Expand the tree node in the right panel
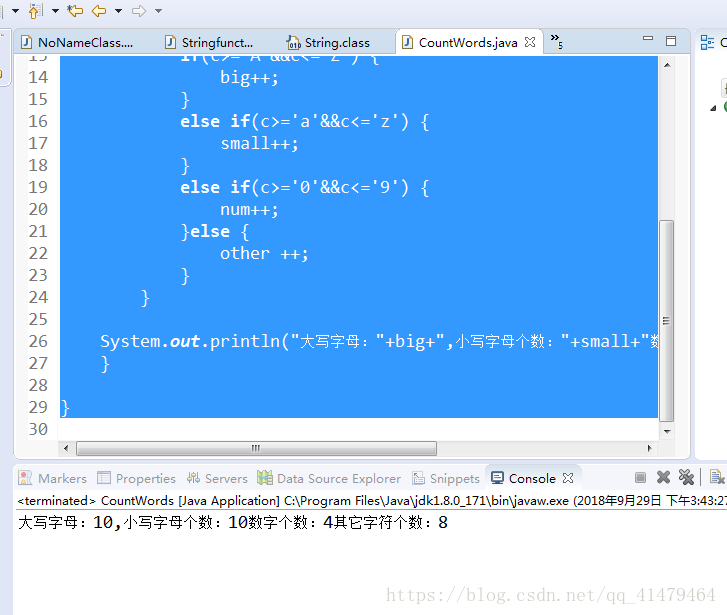Screen dimensions: 727x615 pyautogui.click(x=713, y=108)
